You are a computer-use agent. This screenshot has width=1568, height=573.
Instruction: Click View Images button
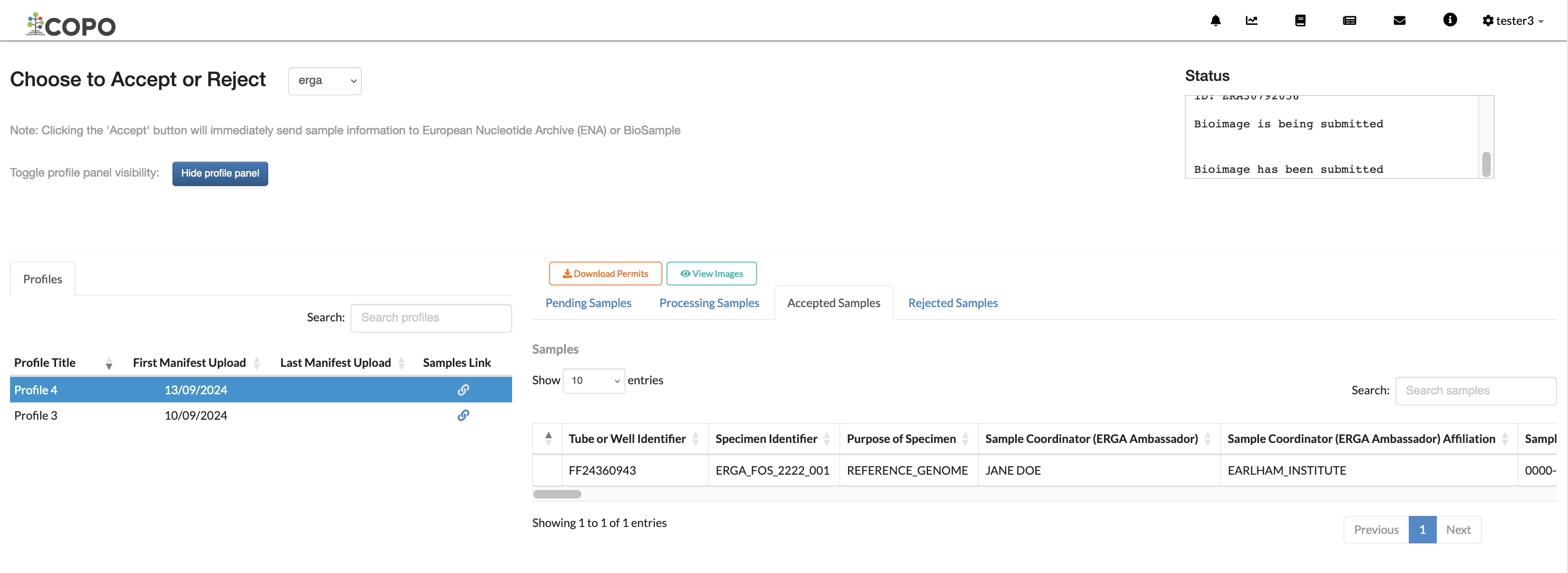pos(711,274)
